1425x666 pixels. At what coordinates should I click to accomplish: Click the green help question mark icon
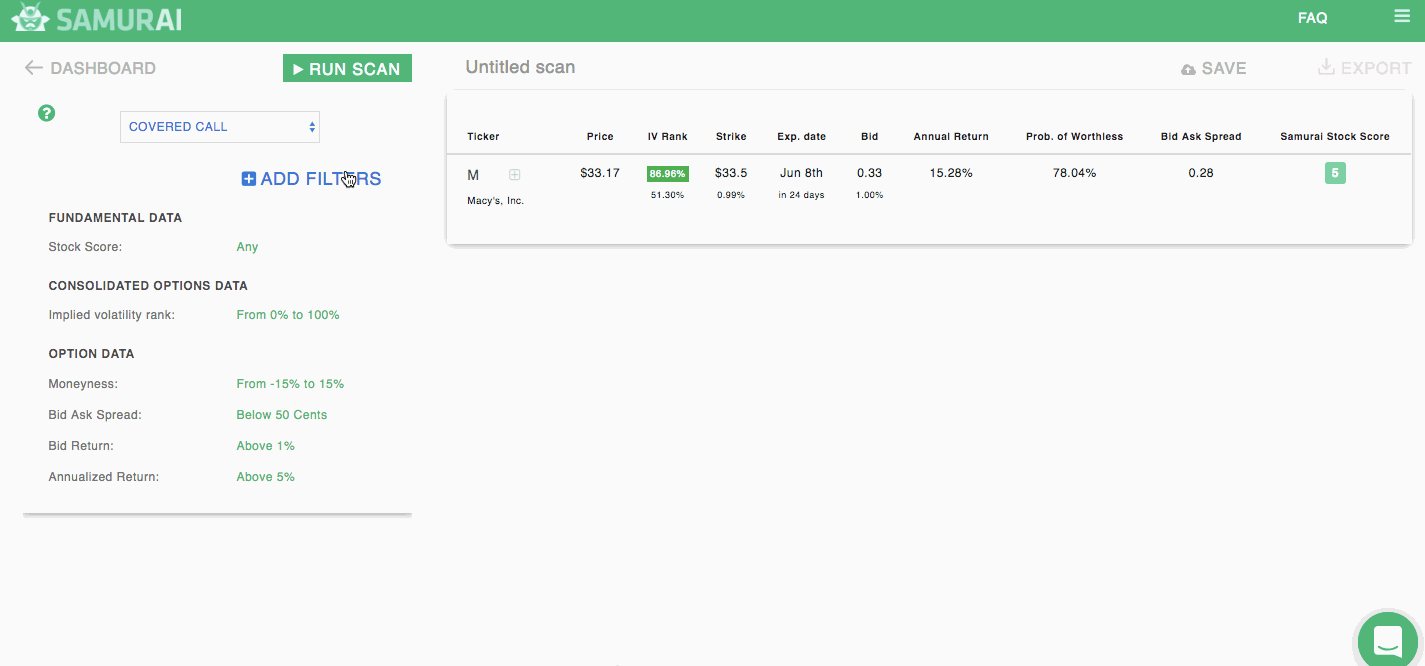(x=46, y=113)
